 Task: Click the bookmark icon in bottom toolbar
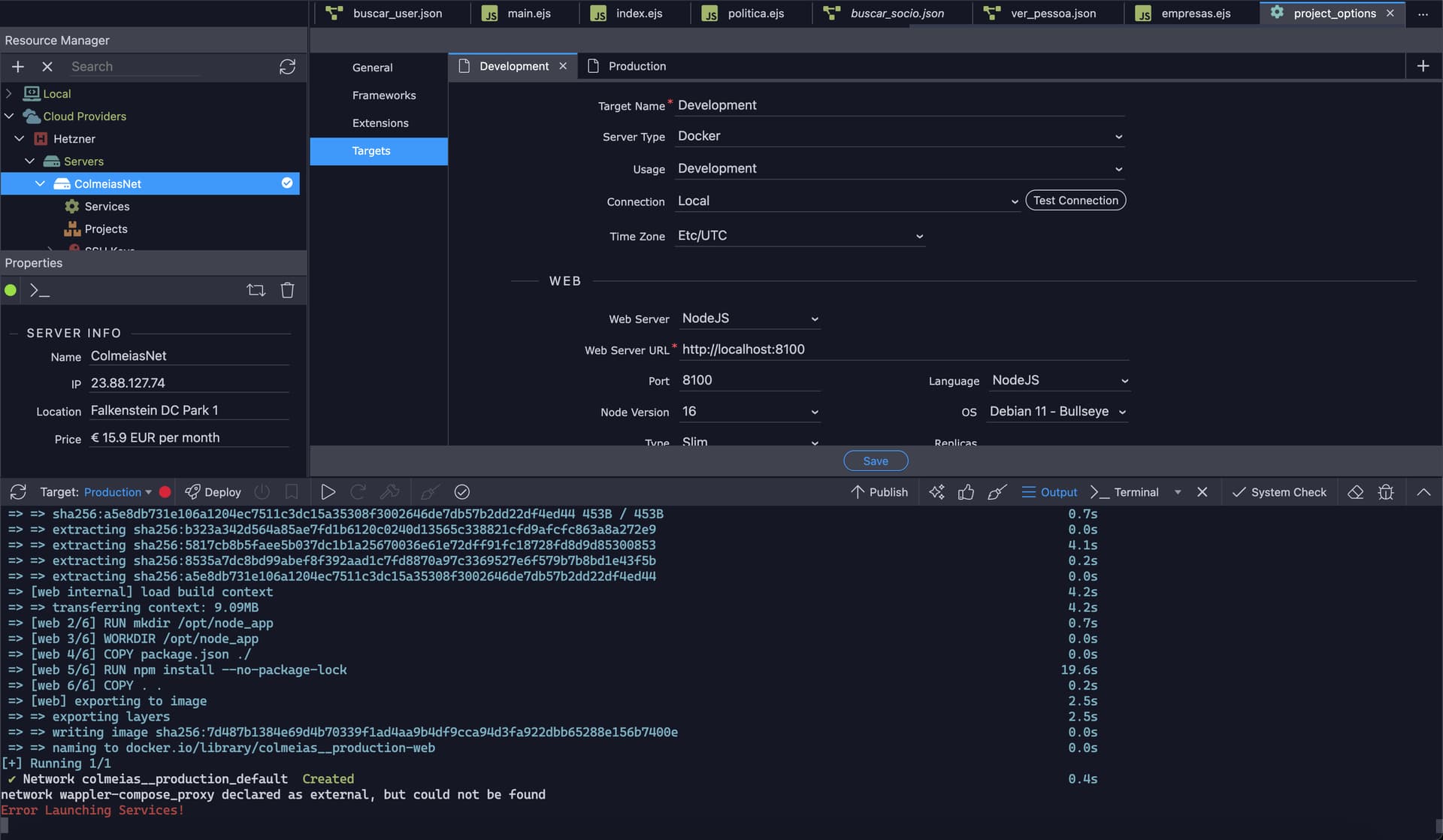tap(292, 492)
